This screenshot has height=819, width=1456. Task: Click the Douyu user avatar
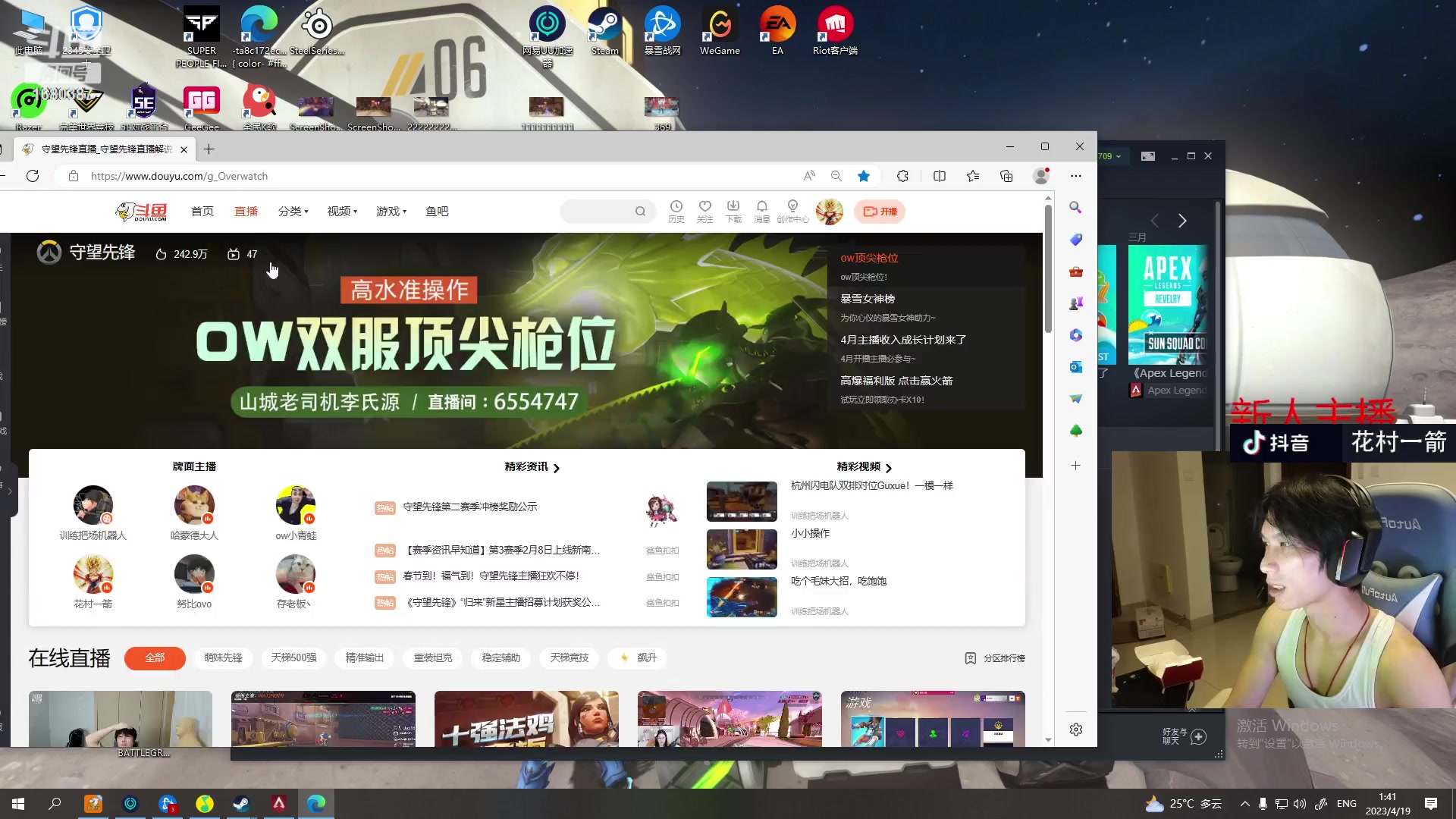(x=830, y=212)
